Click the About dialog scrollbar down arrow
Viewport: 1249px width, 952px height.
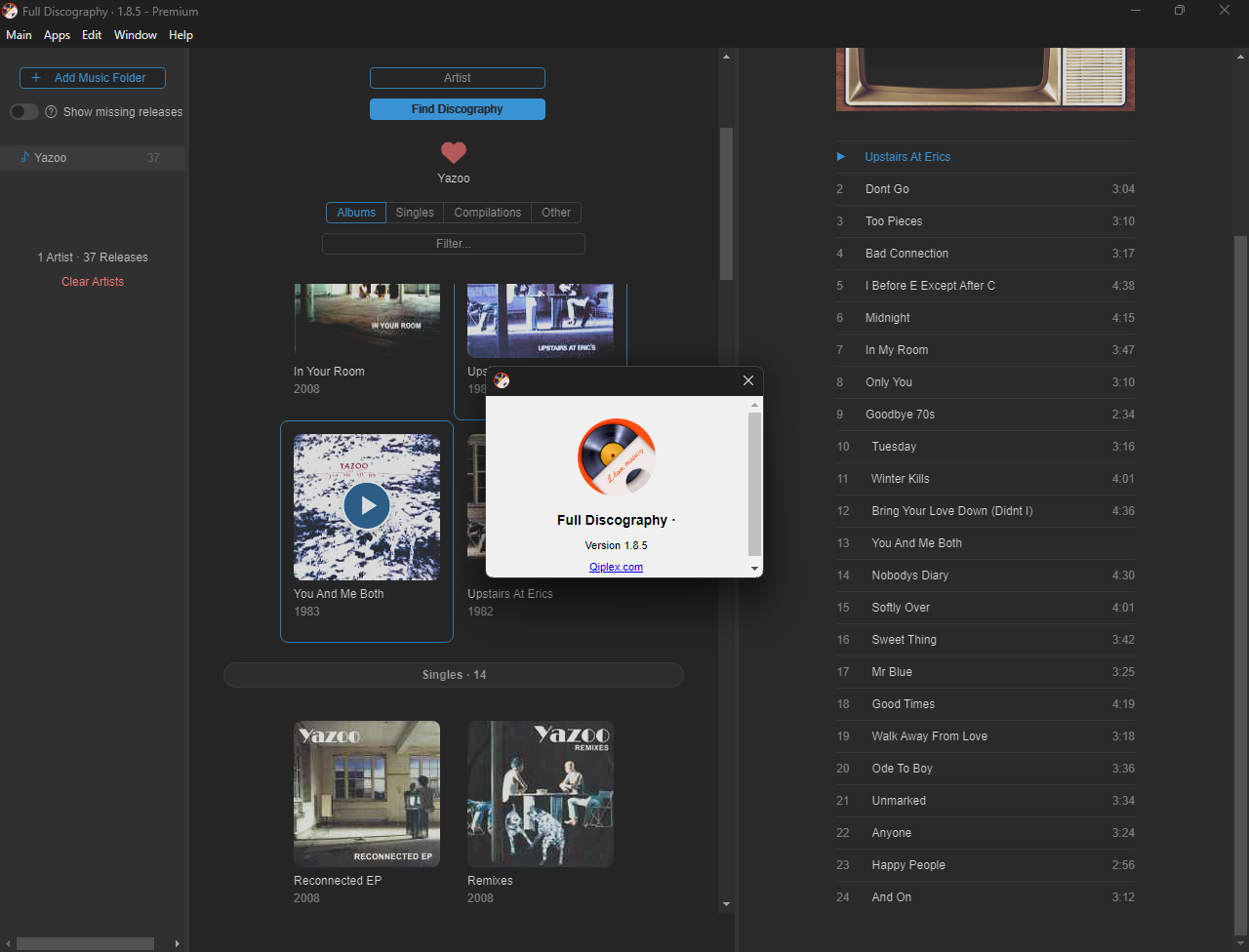click(754, 568)
